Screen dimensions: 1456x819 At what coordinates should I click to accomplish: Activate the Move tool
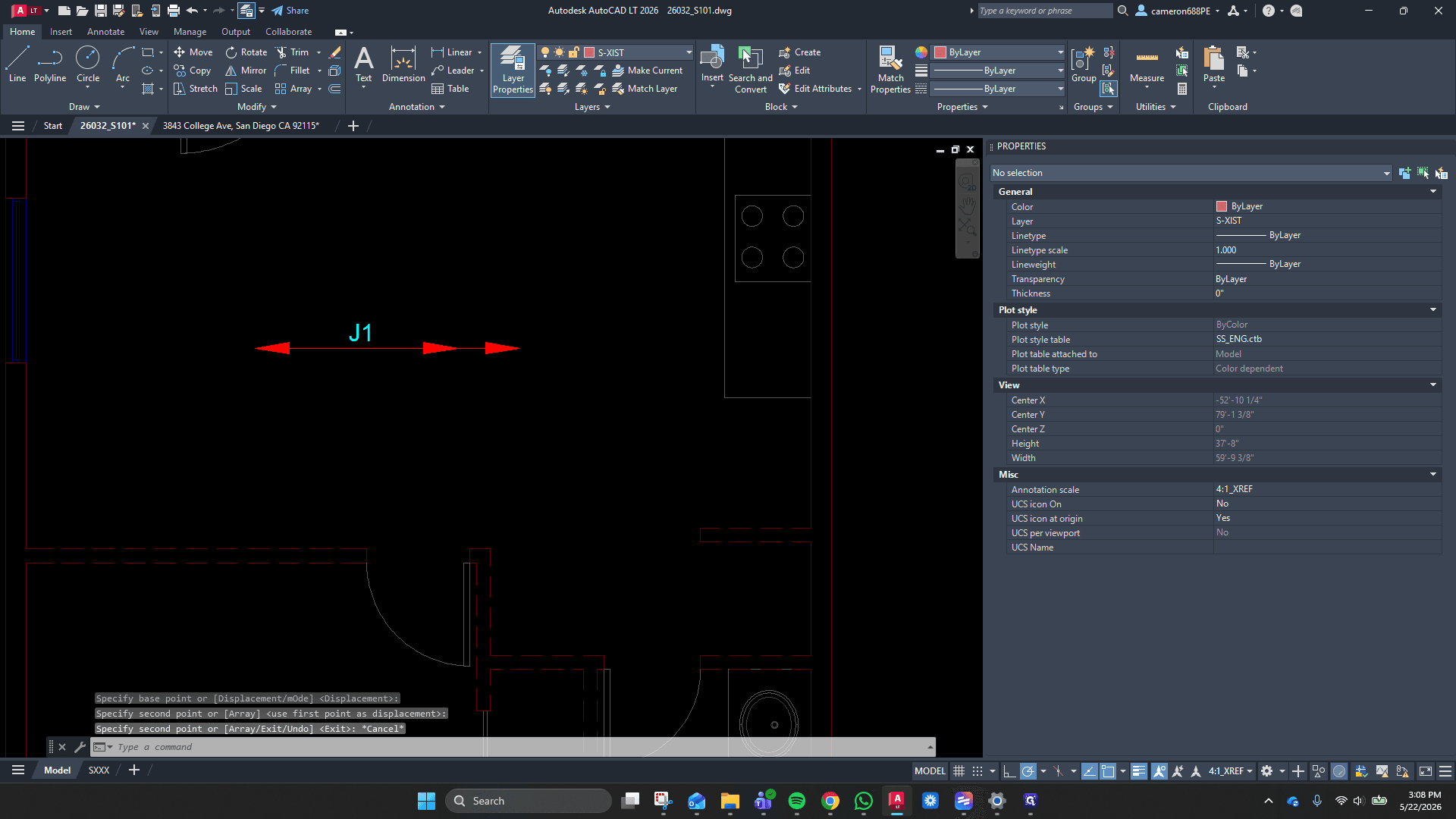coord(193,52)
